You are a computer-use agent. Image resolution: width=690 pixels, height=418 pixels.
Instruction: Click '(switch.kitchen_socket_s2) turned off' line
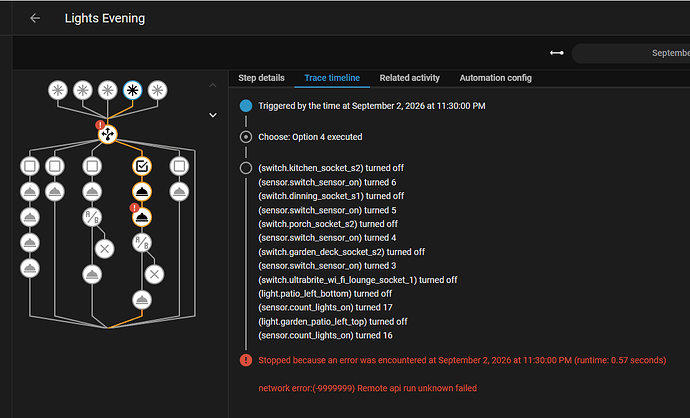click(331, 168)
